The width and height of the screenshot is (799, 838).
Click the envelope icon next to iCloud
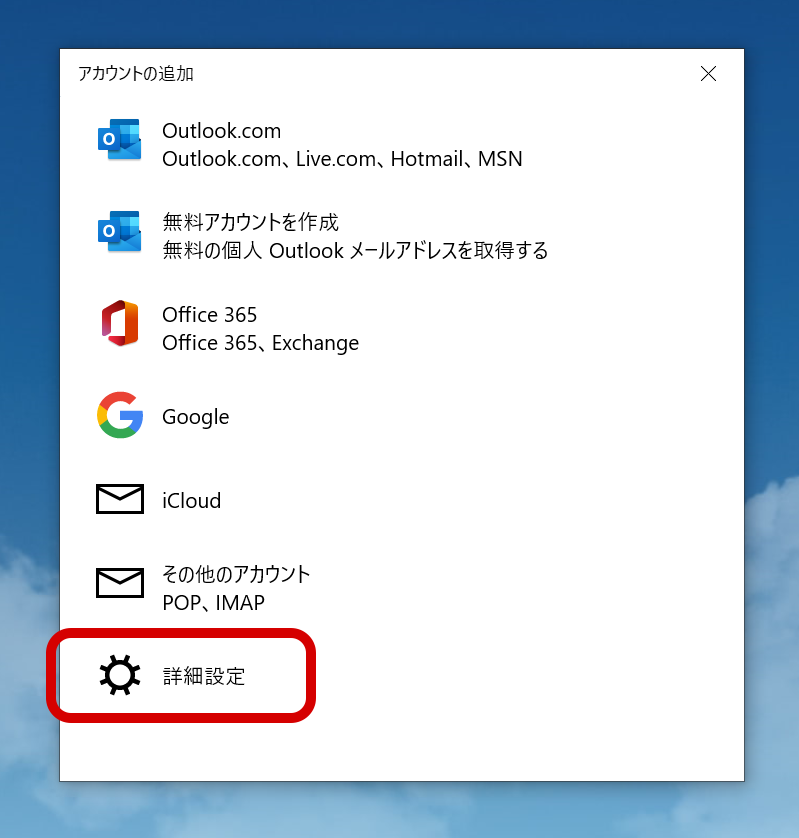(x=119, y=499)
